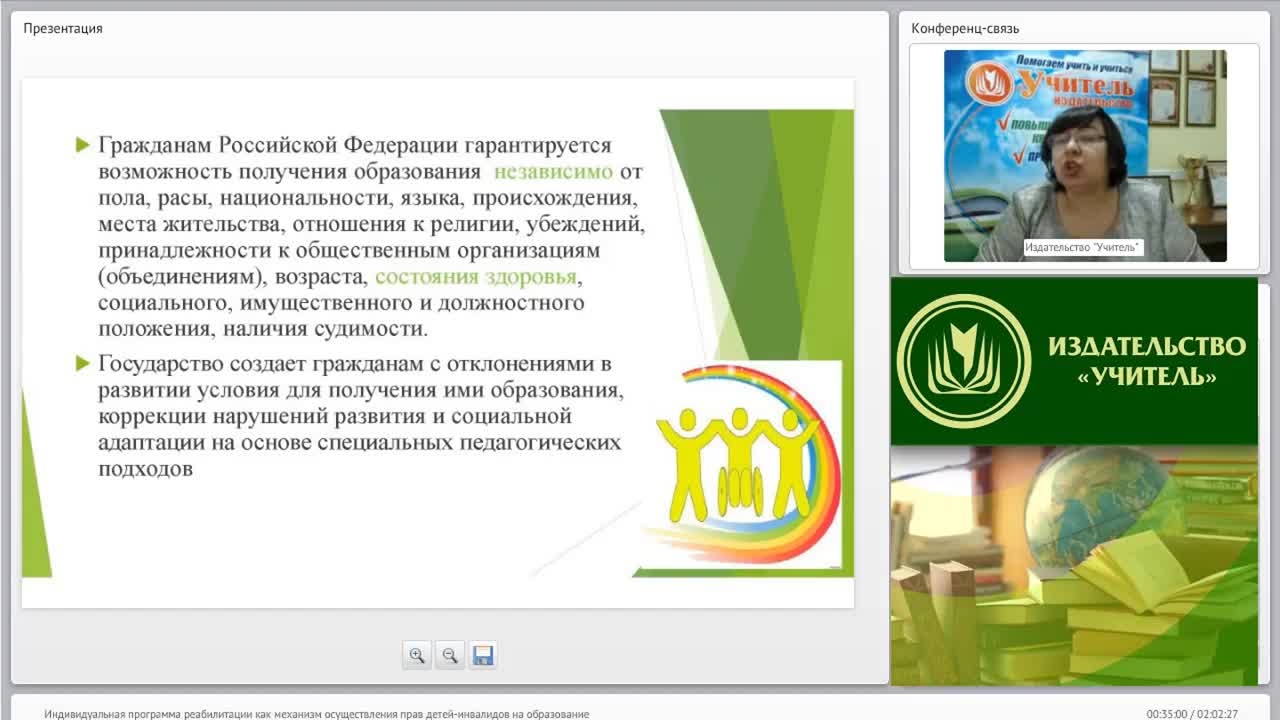Click the playback time counter 00:35:00 / 02:02:27

point(1192,714)
